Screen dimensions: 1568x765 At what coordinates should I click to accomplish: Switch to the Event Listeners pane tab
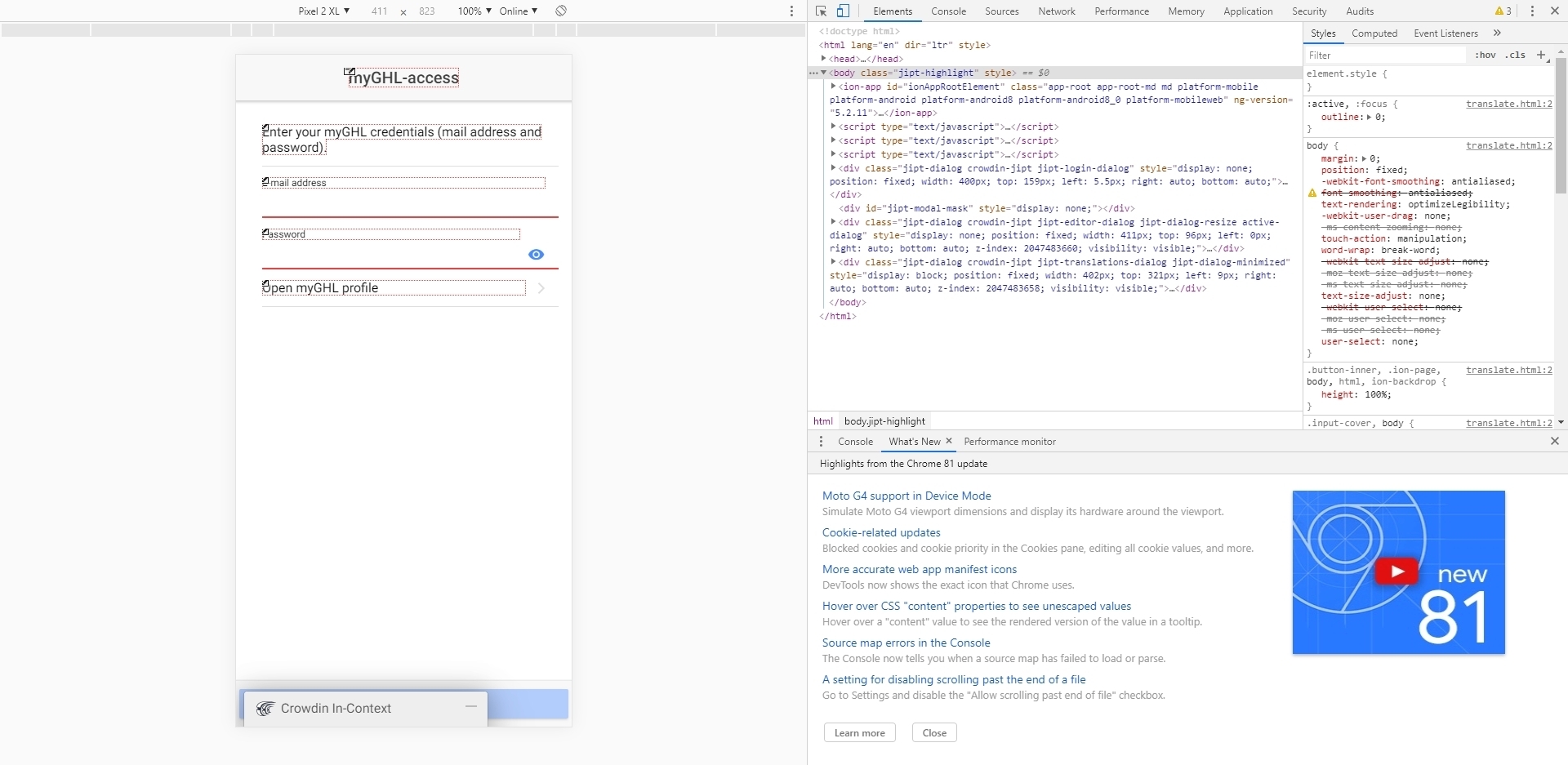pyautogui.click(x=1445, y=33)
